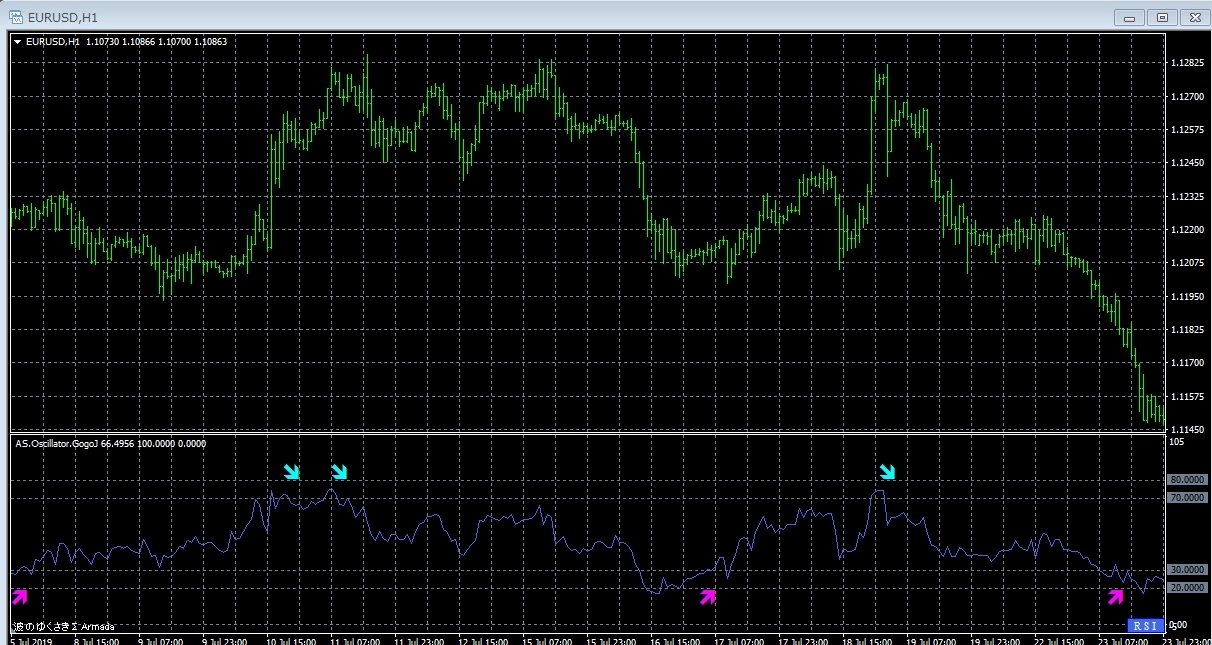Open the chart window icon menu

tap(17, 17)
